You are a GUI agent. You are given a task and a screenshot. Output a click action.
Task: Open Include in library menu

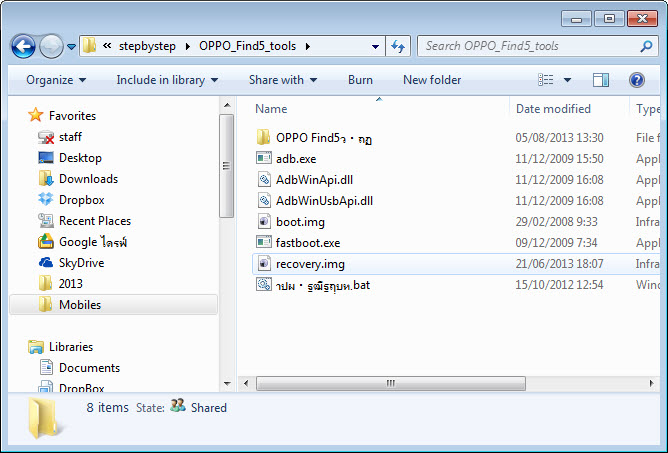(167, 80)
